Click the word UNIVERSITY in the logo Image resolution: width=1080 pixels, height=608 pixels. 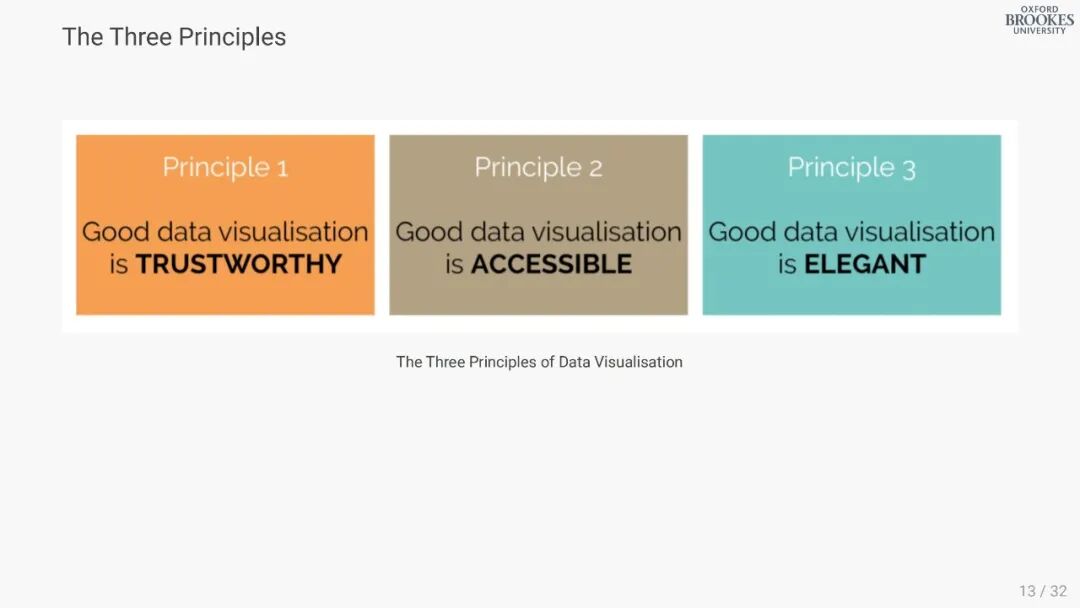tap(1039, 31)
